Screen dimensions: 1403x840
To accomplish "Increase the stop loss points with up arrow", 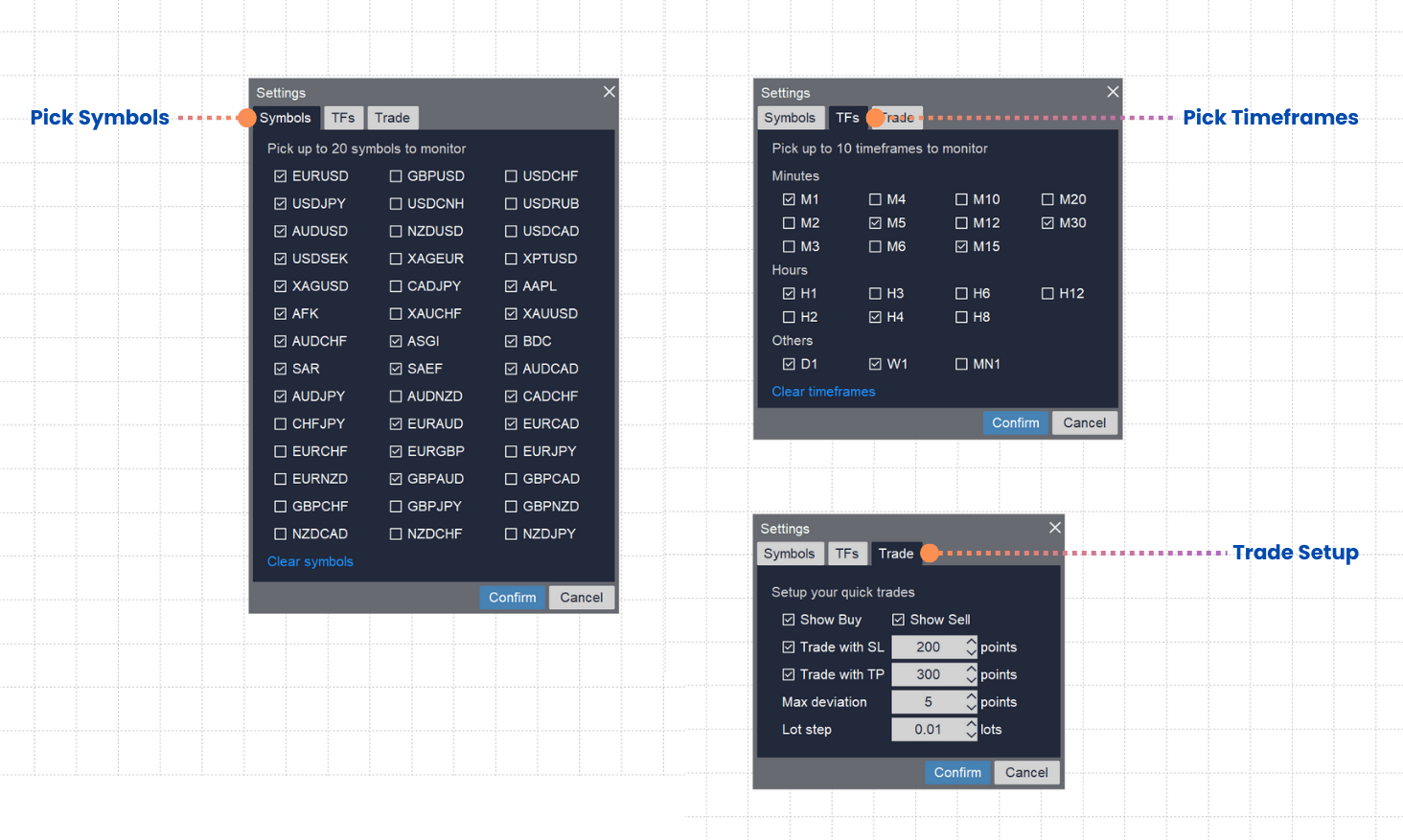I will (972, 642).
